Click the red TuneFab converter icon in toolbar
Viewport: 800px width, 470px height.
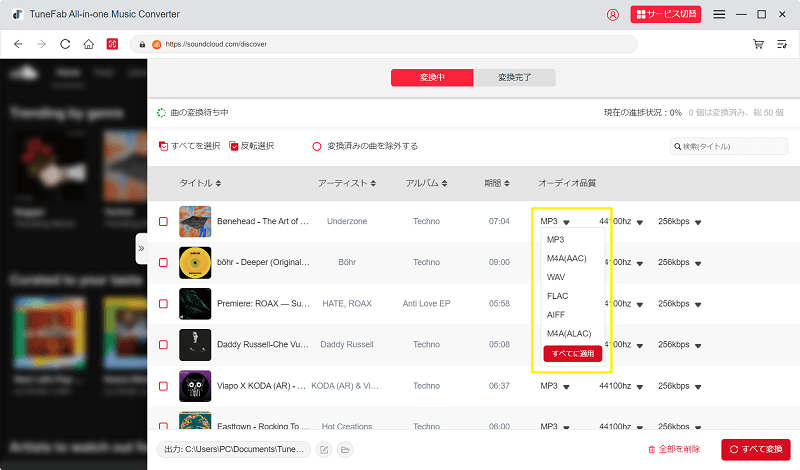(x=112, y=44)
